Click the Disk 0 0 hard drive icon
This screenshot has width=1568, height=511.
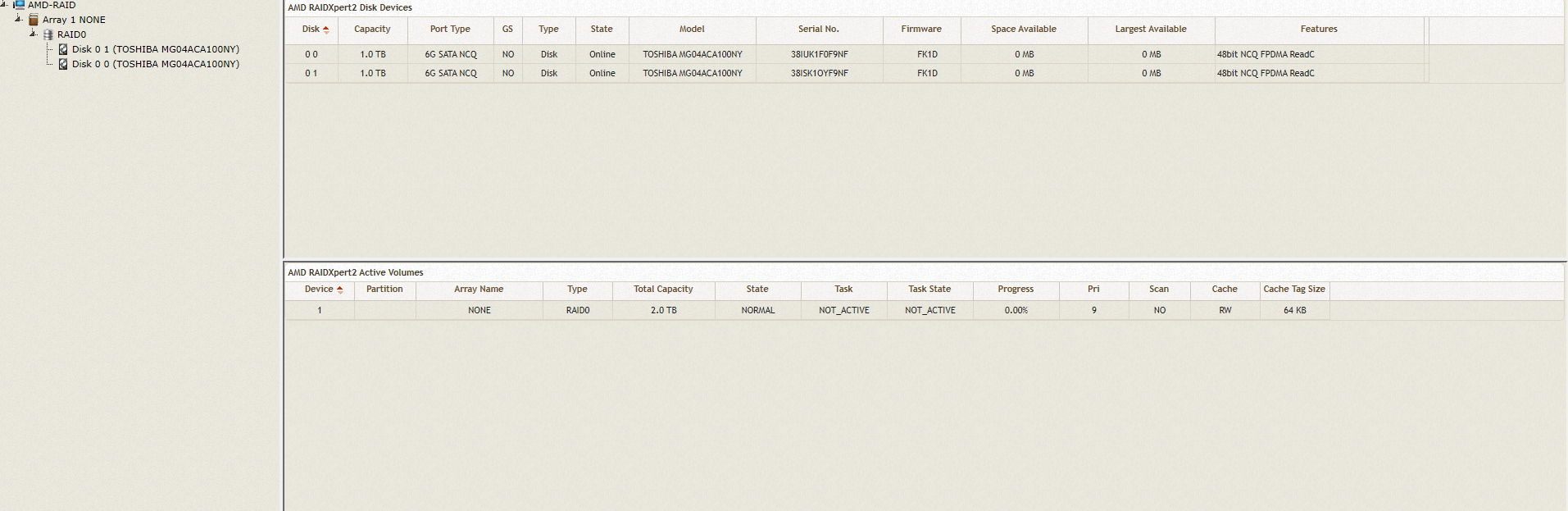click(x=63, y=64)
